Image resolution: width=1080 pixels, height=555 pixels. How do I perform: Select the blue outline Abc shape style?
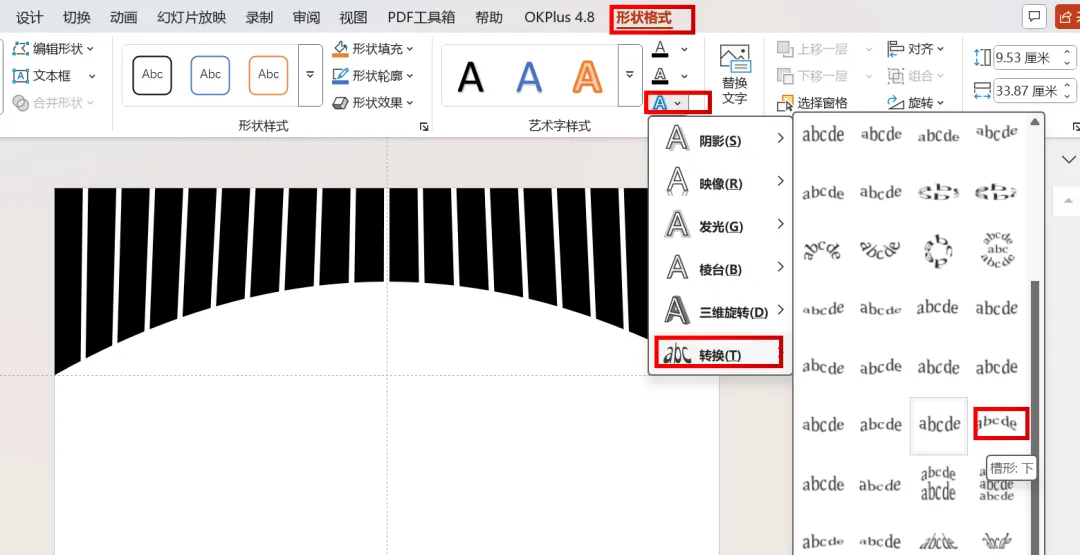coord(210,75)
